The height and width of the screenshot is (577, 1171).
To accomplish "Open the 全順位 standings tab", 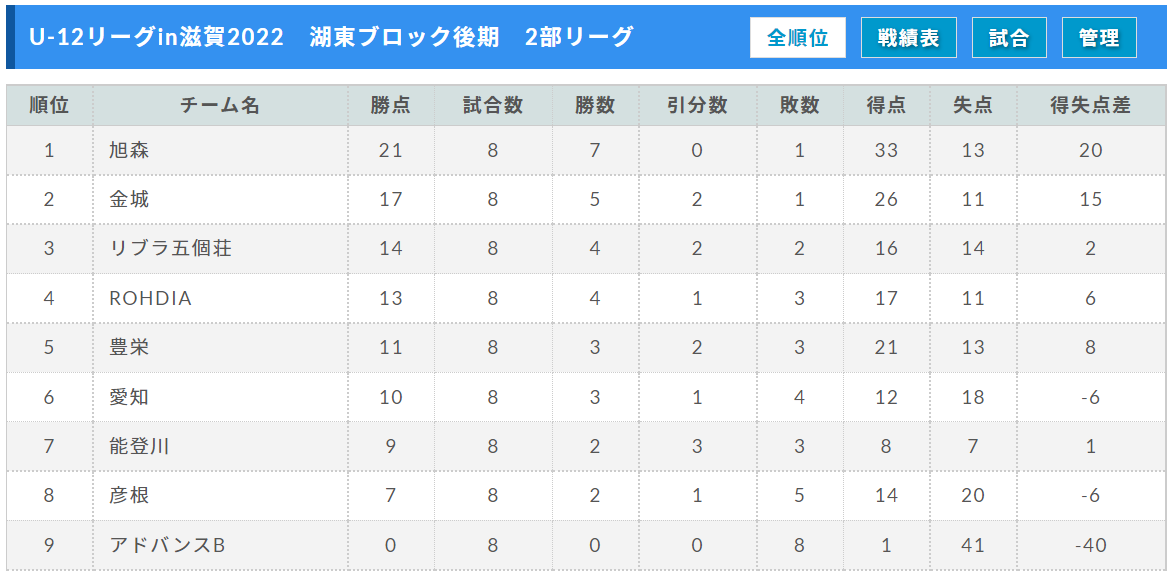I will (798, 37).
